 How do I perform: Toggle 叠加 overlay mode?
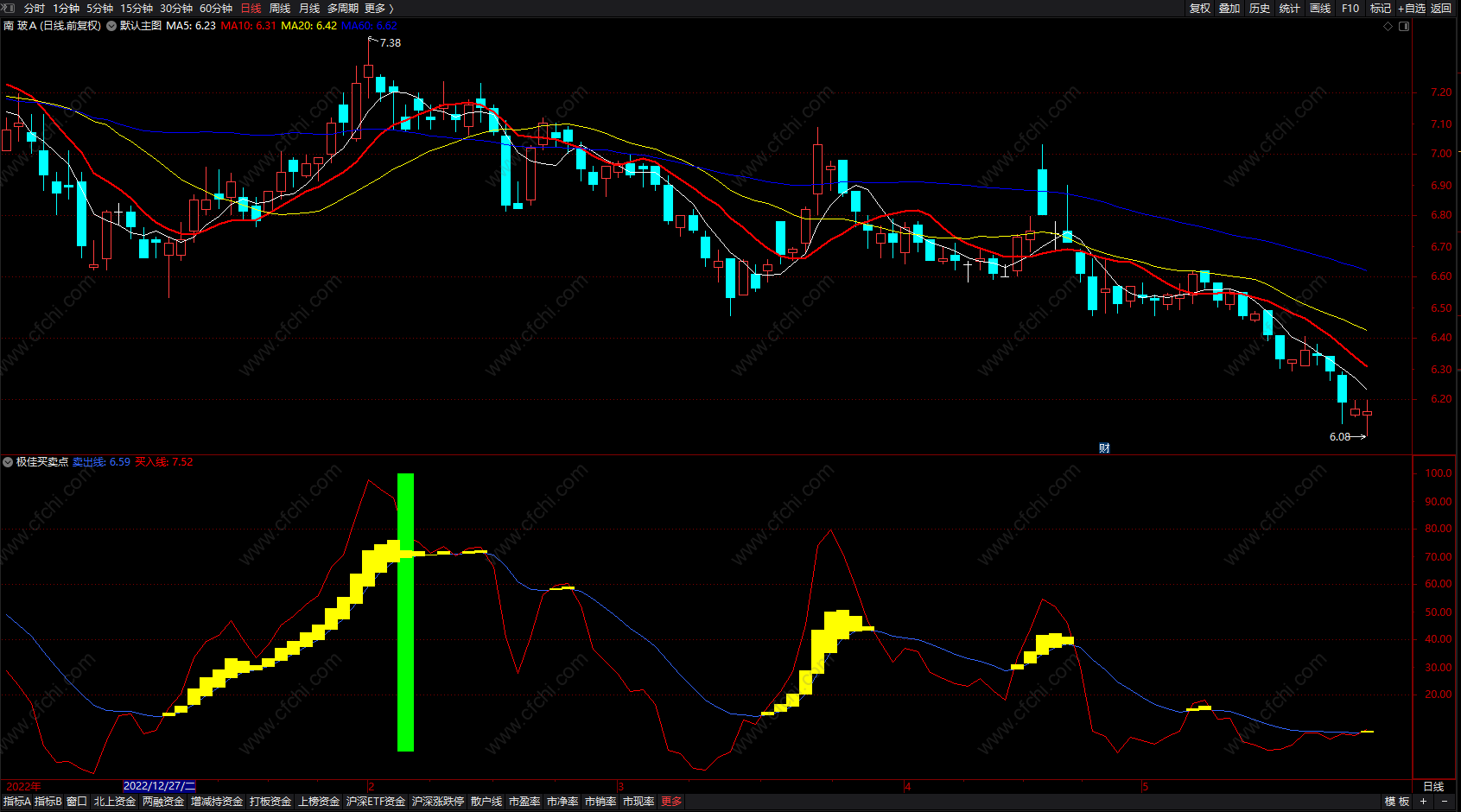(1229, 8)
